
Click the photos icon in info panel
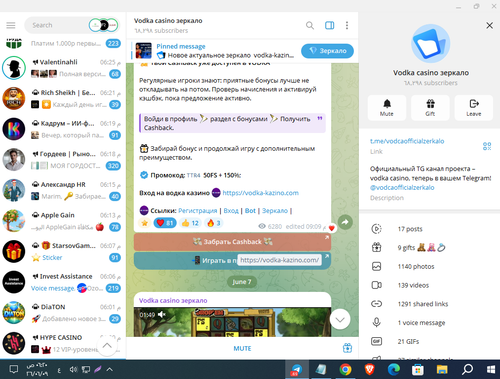377,266
